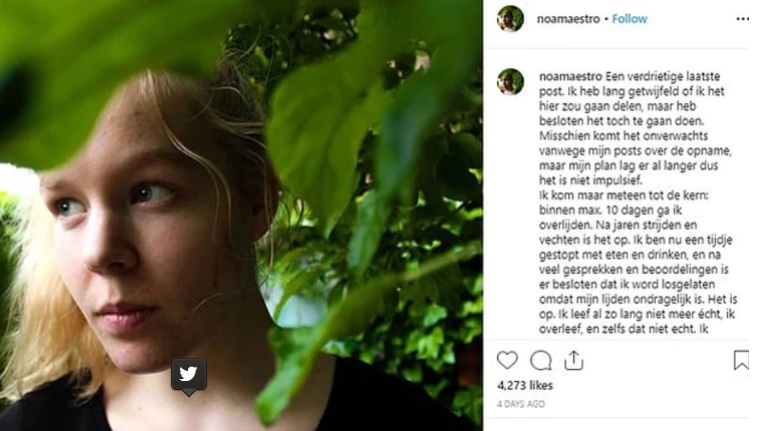Click the '4 DAYS AGO' timestamp

[521, 404]
